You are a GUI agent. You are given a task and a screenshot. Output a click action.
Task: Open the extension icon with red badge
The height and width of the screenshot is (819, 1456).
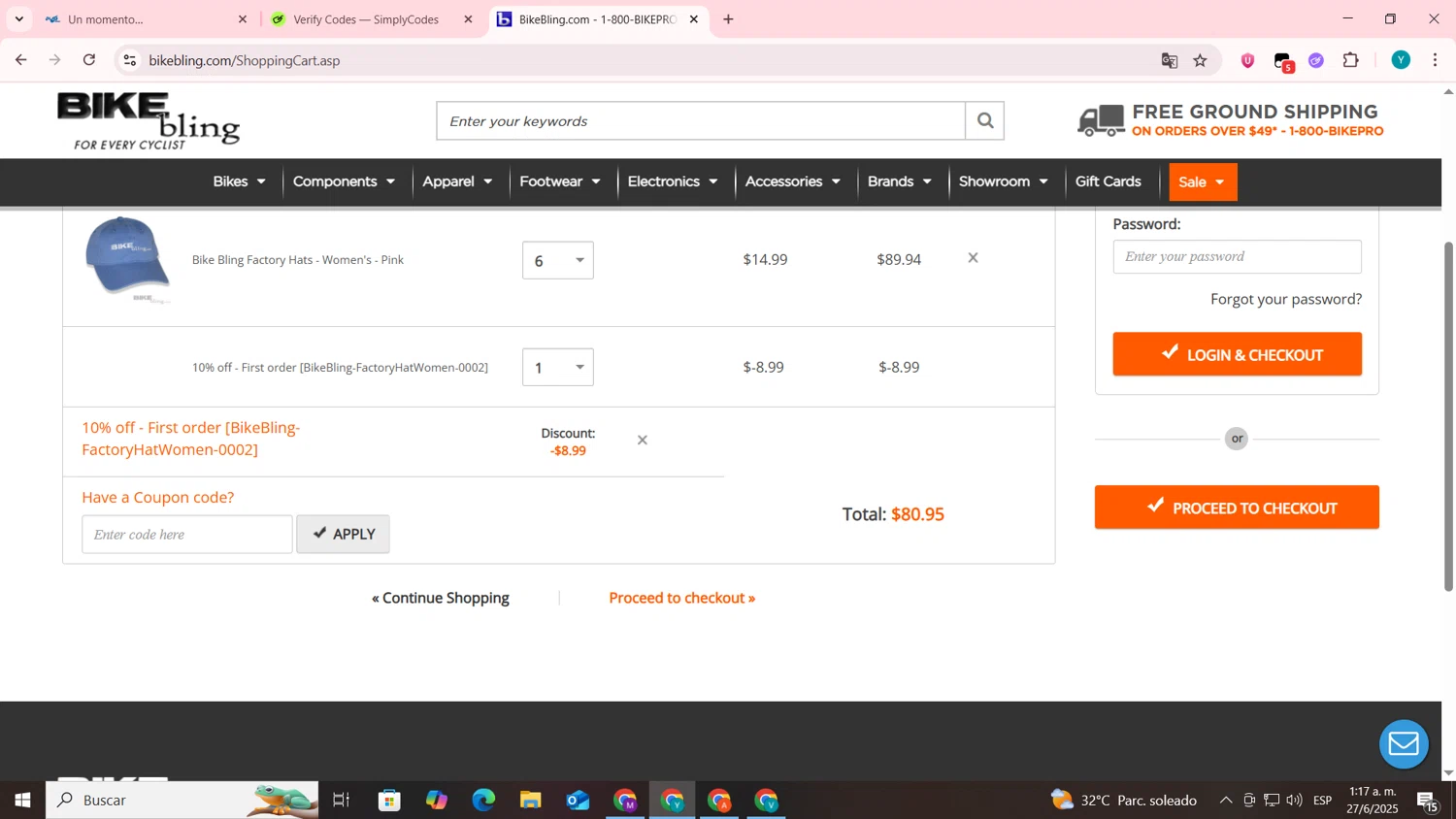1283,62
